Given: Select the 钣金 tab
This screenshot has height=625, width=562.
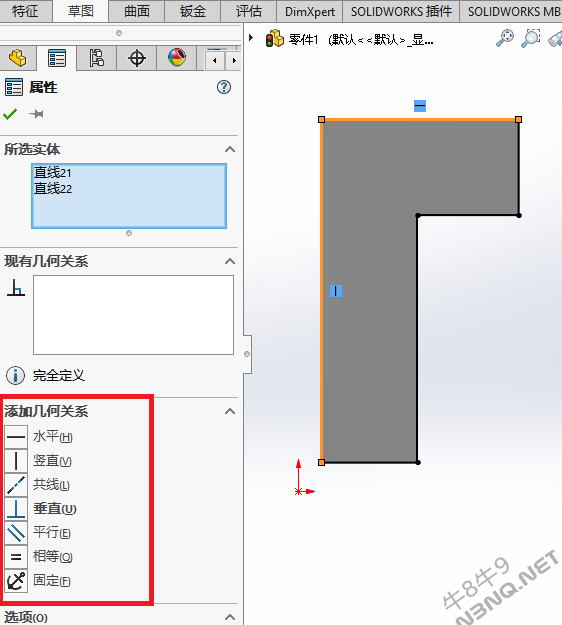Looking at the screenshot, I should pos(193,11).
